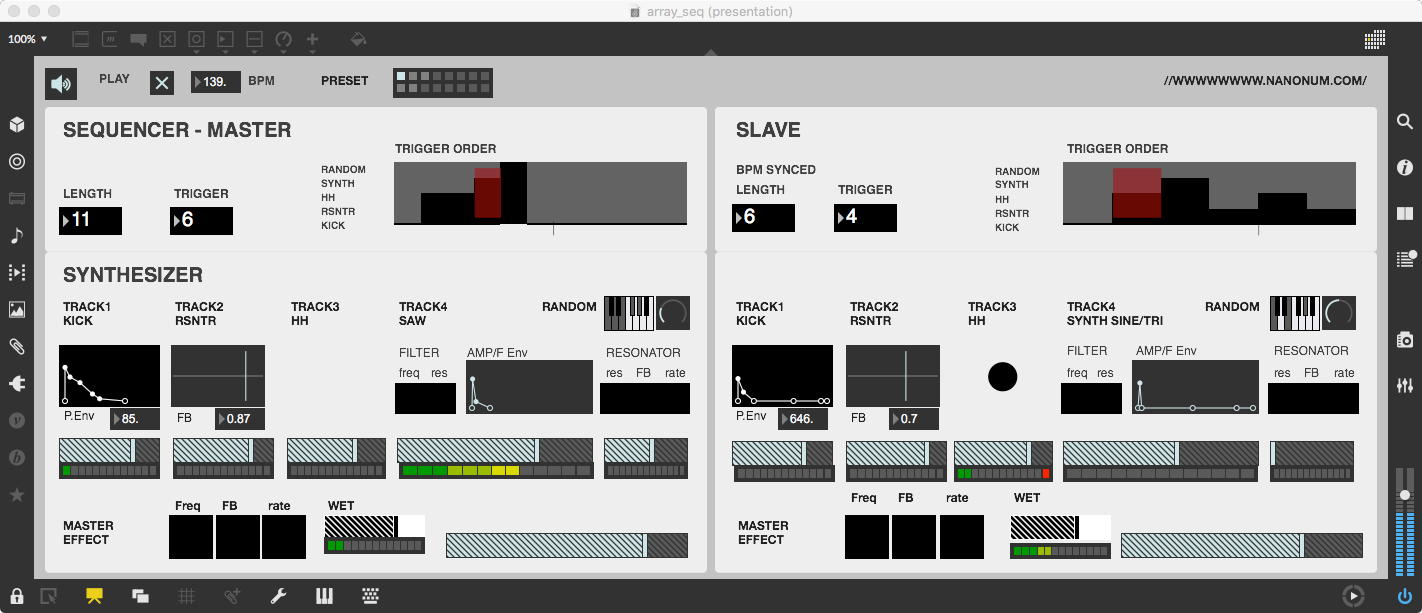Image resolution: width=1422 pixels, height=613 pixels.
Task: Click Master TRACK1 KICK P.Env envelope editor
Action: [109, 376]
